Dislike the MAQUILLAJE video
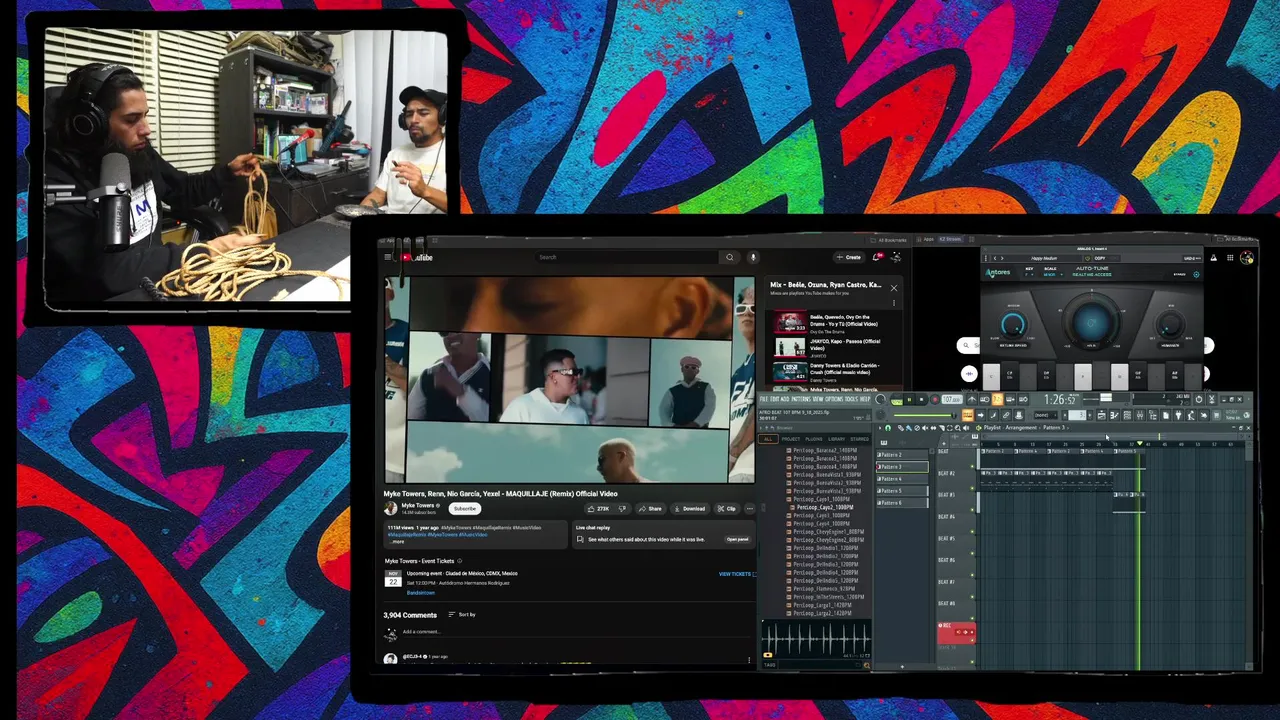The image size is (1280, 720). point(623,509)
